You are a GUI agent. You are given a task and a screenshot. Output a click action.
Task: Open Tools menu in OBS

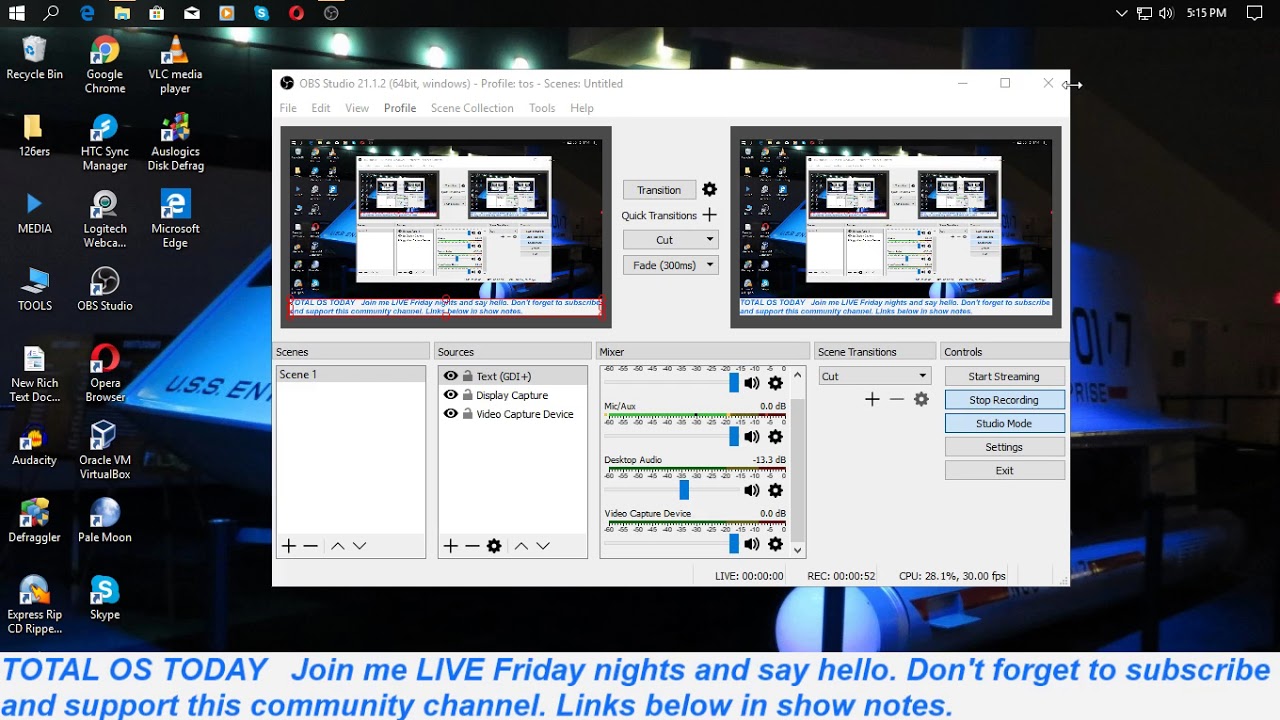(x=542, y=108)
